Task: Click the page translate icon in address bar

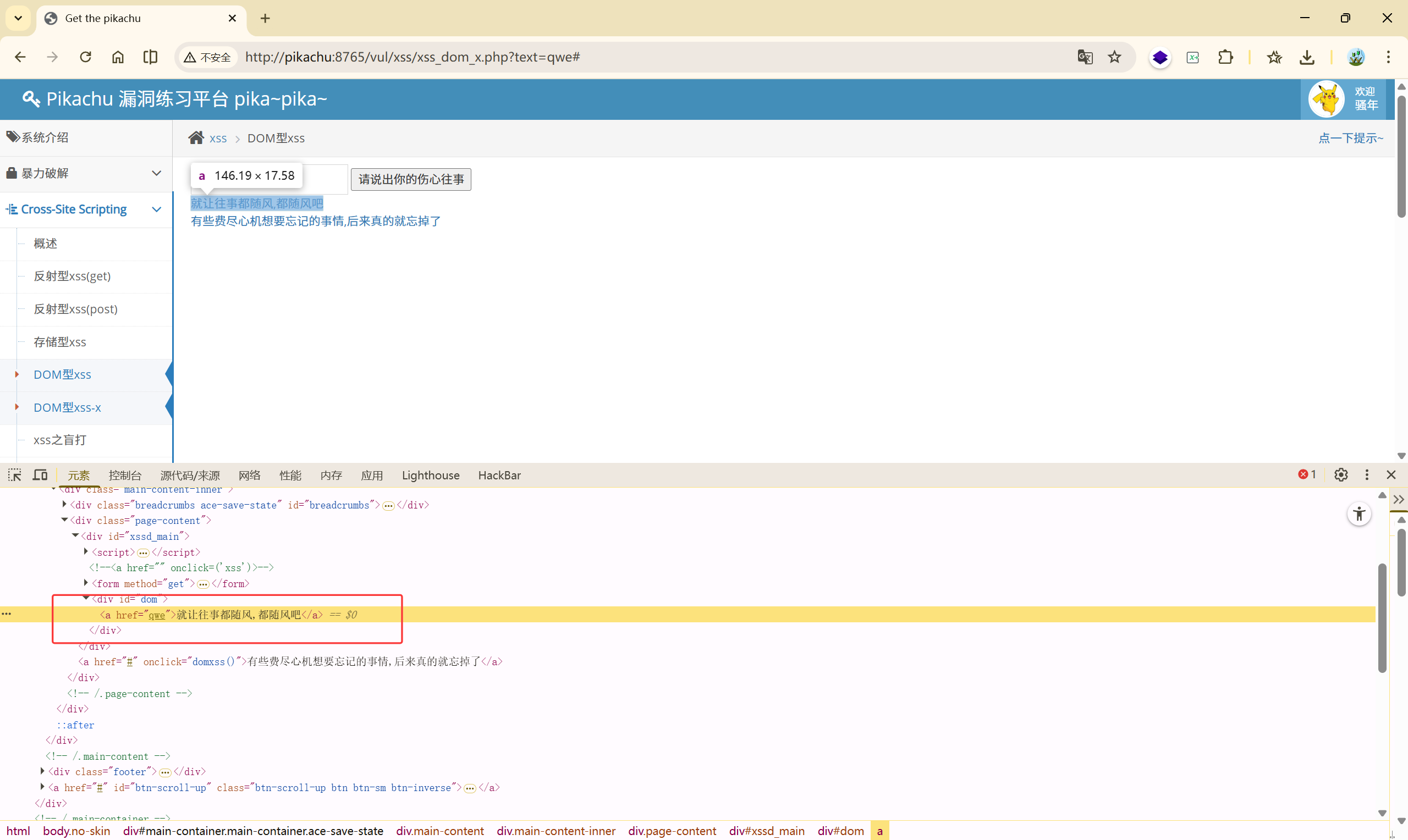Action: click(1085, 57)
